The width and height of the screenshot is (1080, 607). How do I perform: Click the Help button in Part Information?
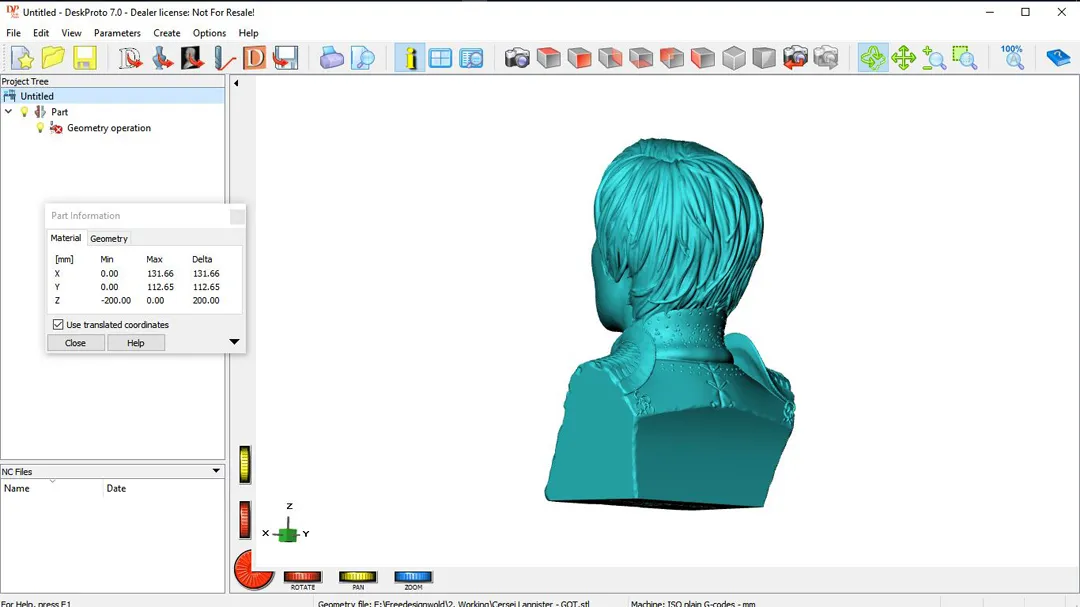(136, 343)
